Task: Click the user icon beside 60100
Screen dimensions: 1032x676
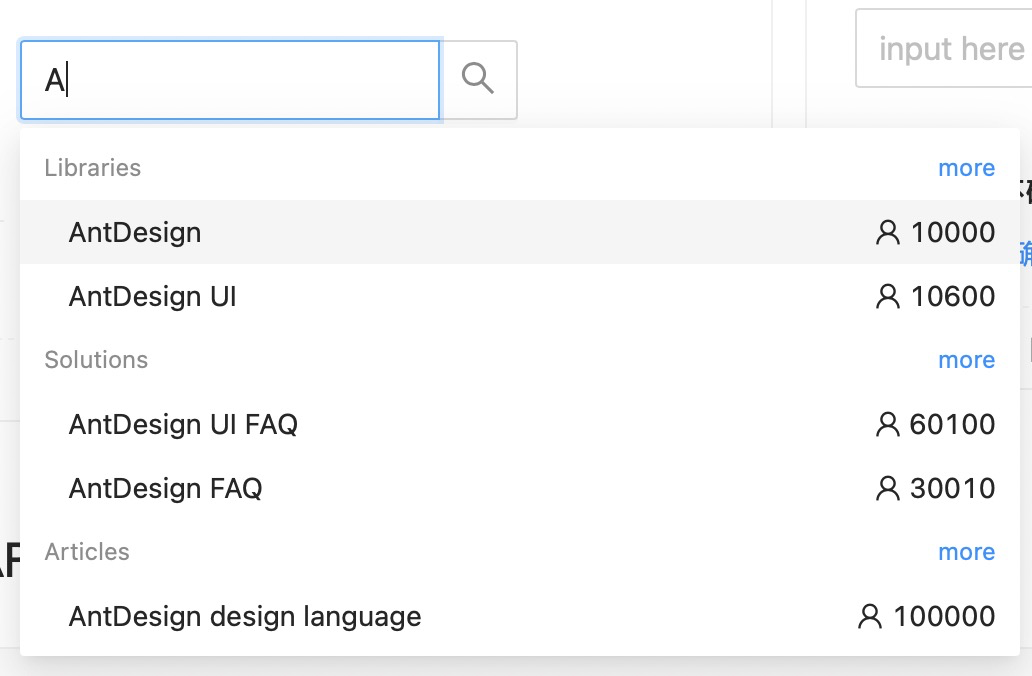Action: pyautogui.click(x=887, y=425)
